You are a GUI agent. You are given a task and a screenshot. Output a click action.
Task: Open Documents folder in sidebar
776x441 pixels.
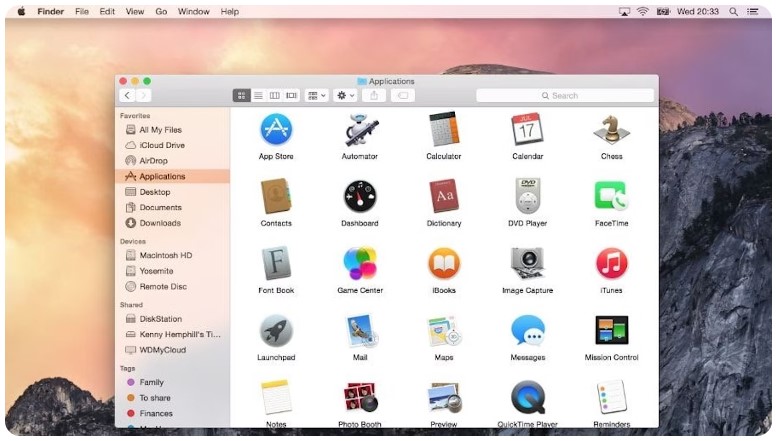(173, 207)
